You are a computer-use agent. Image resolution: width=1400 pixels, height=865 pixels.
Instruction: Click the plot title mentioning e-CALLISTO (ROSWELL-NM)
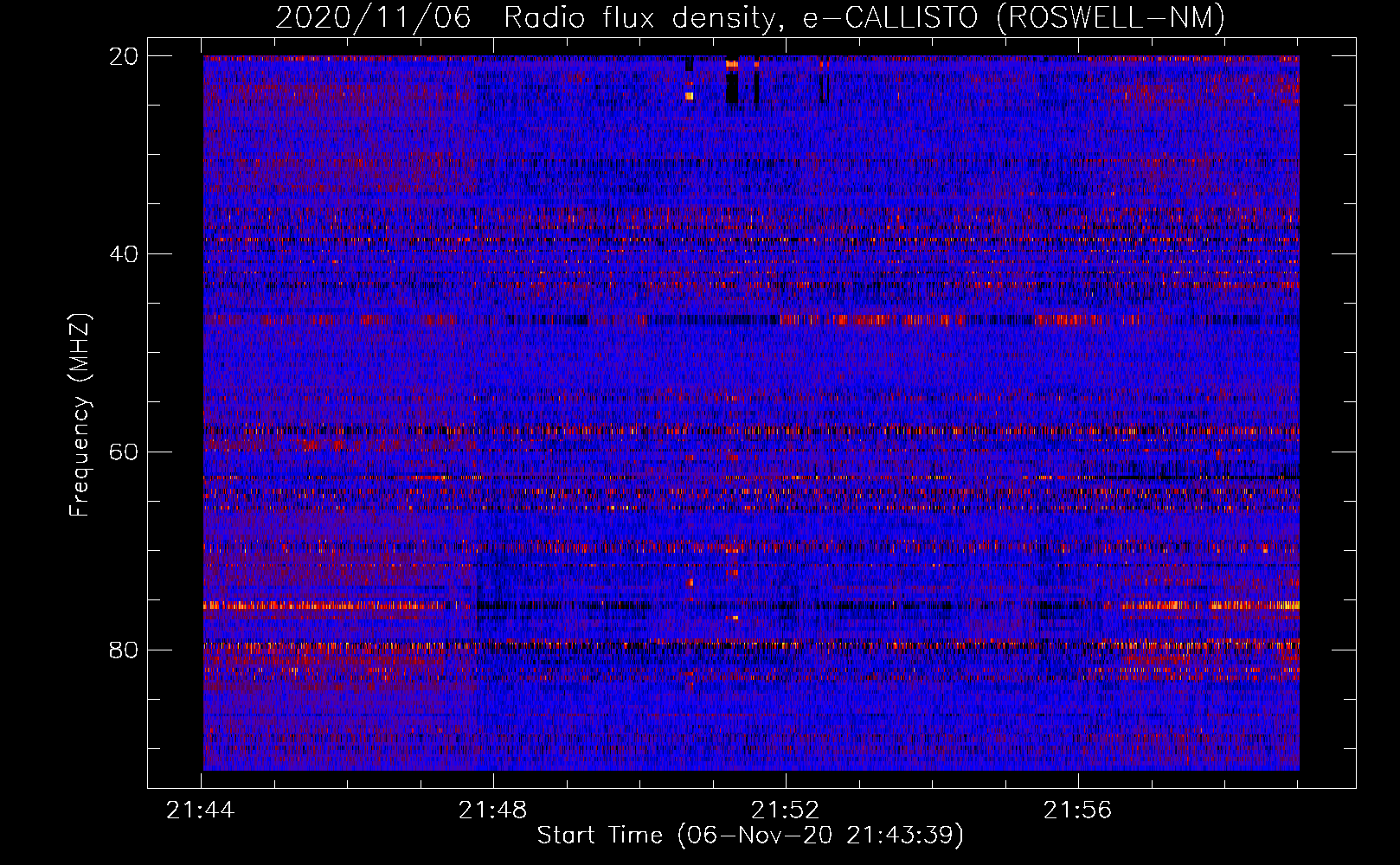pos(750,17)
